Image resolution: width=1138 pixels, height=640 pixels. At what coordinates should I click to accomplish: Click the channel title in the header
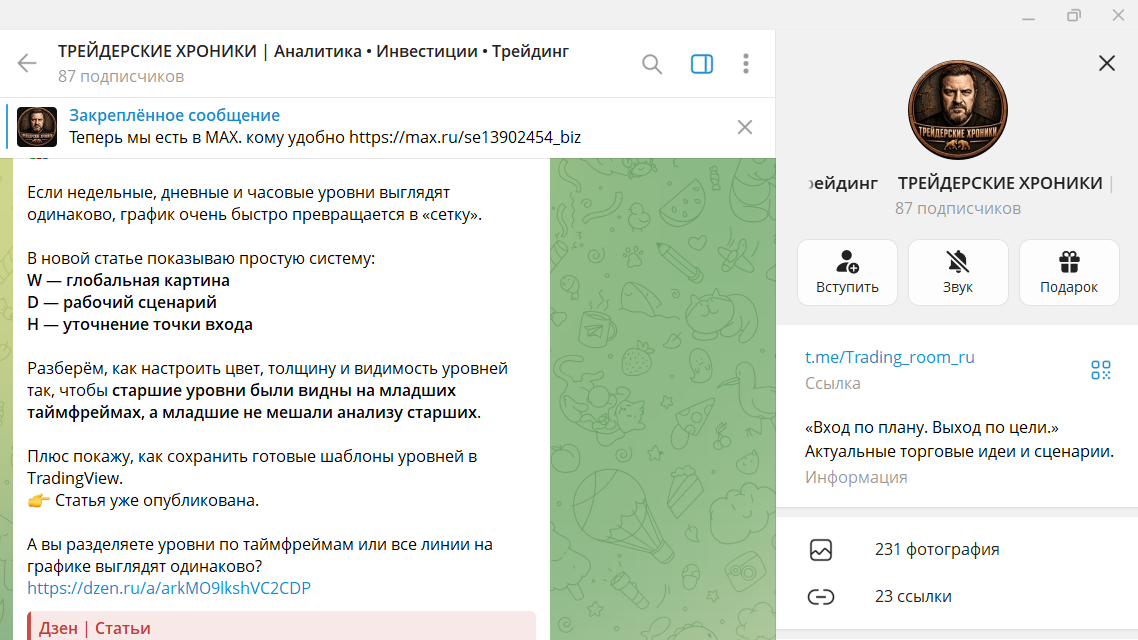314,52
